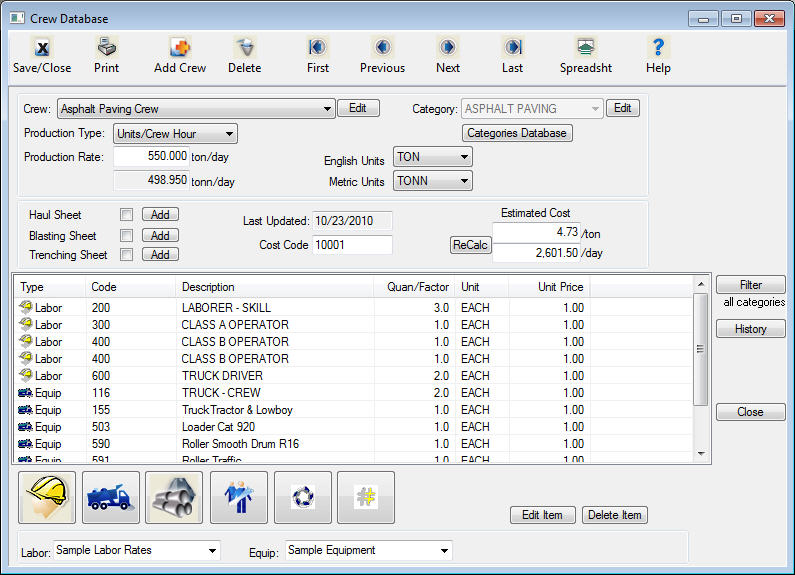Click the circular arrows icon button
This screenshot has height=575, width=795.
303,497
